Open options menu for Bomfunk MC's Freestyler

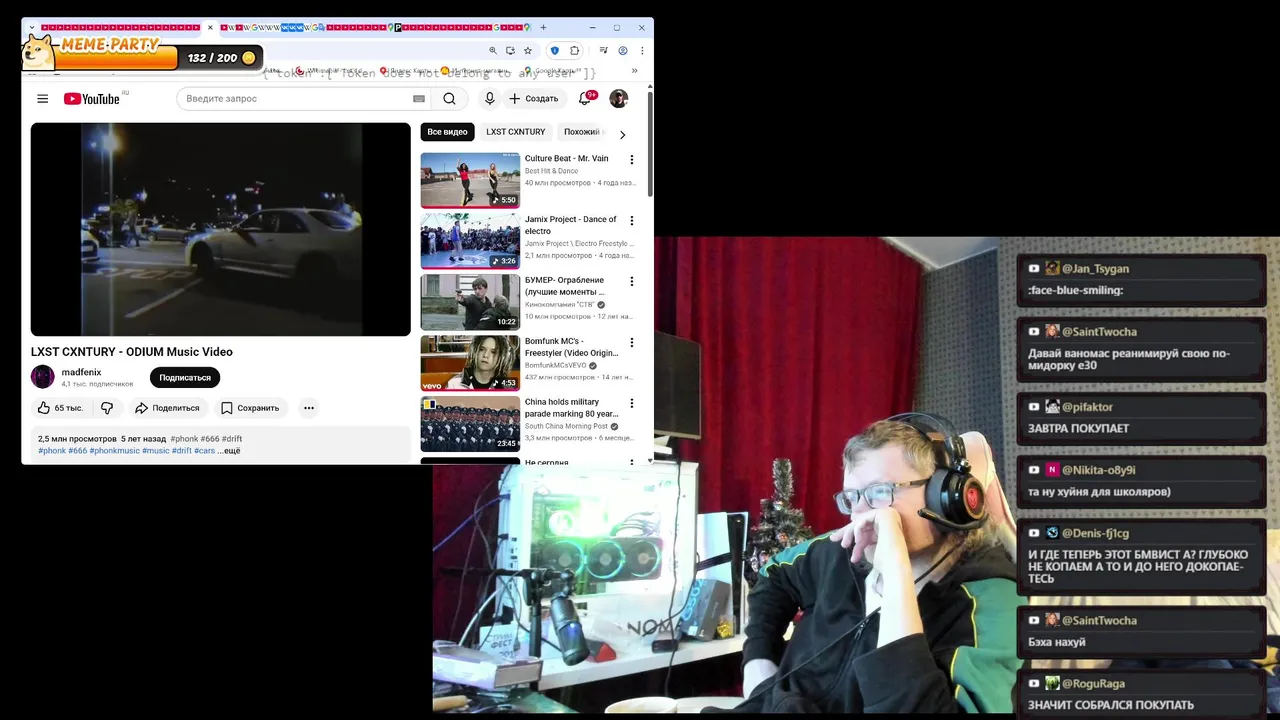click(631, 342)
